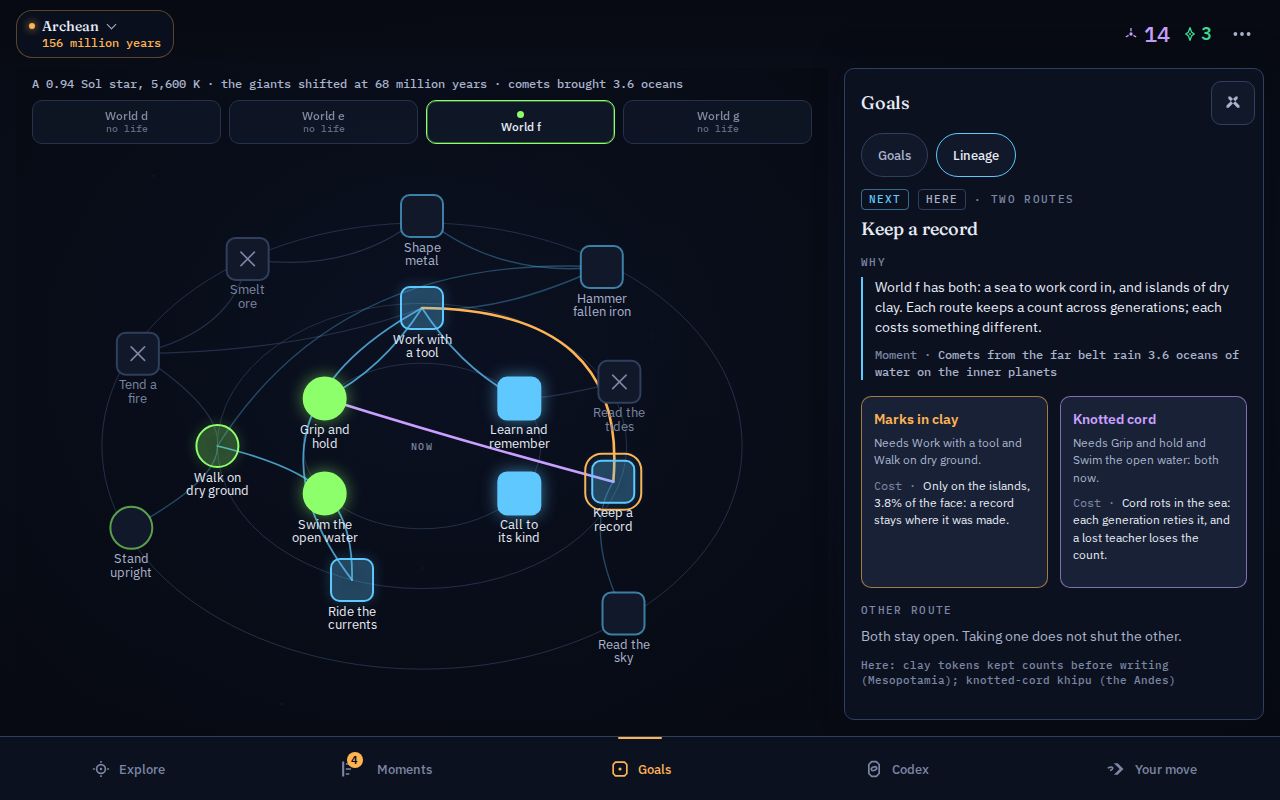Select the locked Tend a fire node
The image size is (1280, 800).
click(x=138, y=354)
